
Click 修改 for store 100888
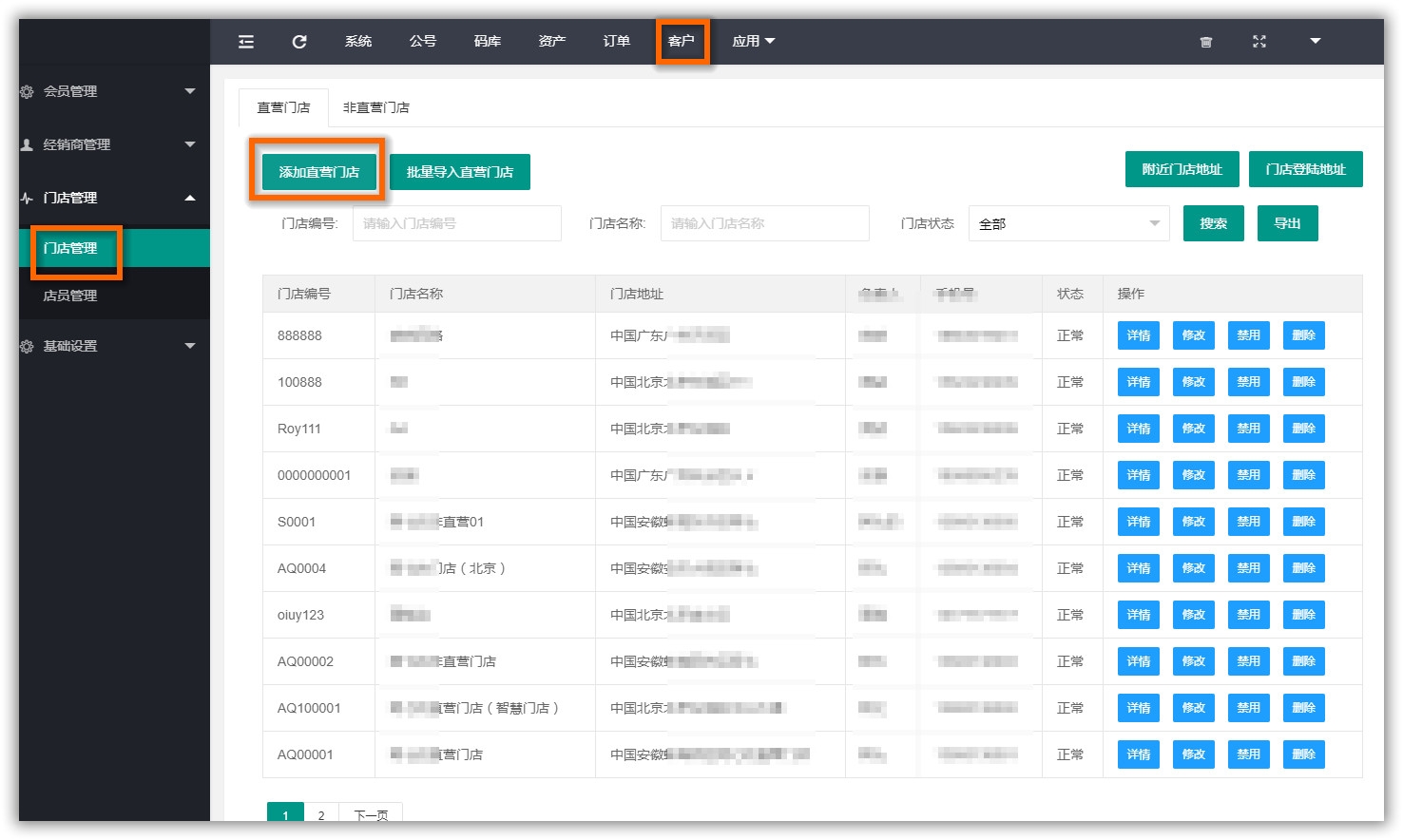point(1194,382)
